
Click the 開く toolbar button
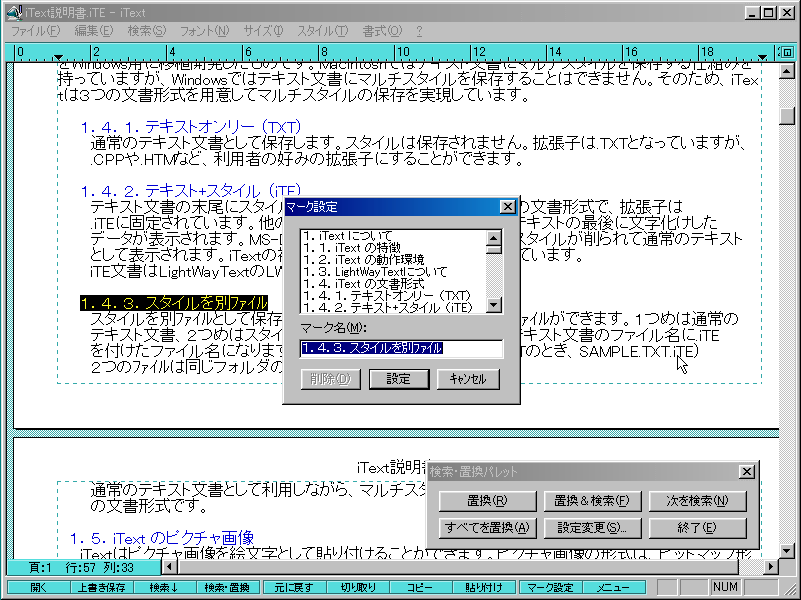coord(38,587)
